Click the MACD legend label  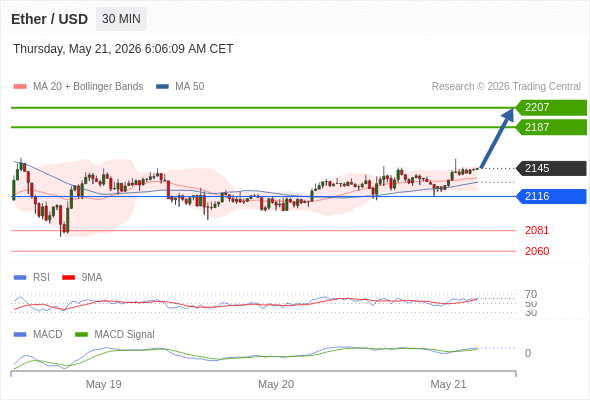tap(48, 334)
